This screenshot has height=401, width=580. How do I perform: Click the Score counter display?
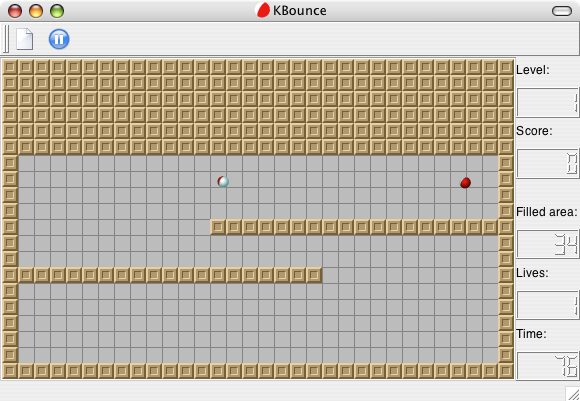pyautogui.click(x=547, y=164)
